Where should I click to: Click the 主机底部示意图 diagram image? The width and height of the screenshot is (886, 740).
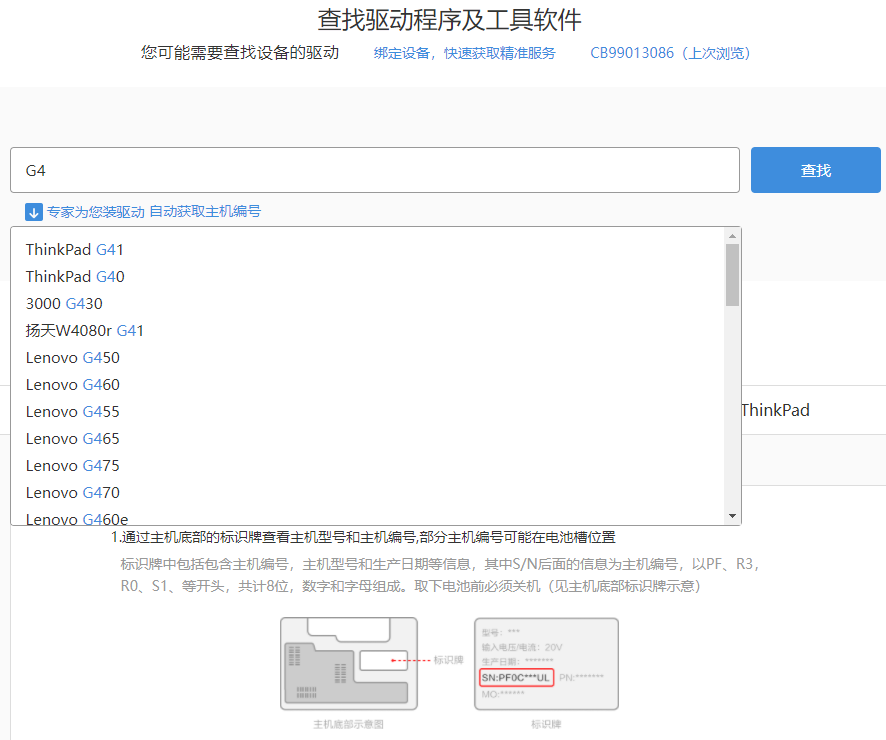point(349,663)
